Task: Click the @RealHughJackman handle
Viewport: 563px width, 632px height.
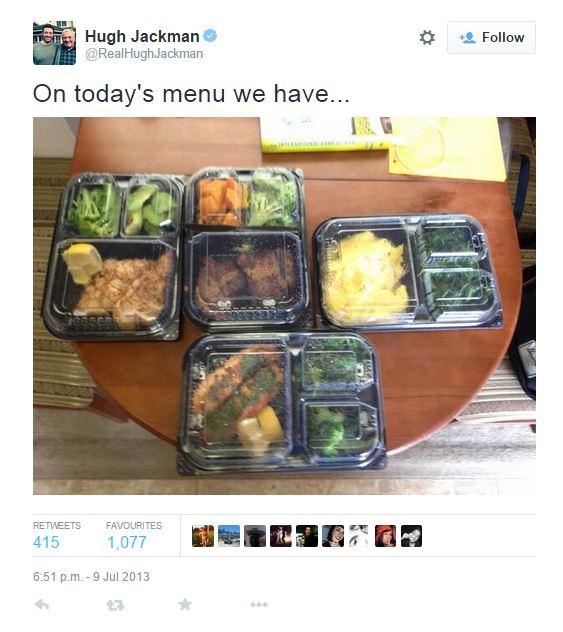Action: point(144,54)
